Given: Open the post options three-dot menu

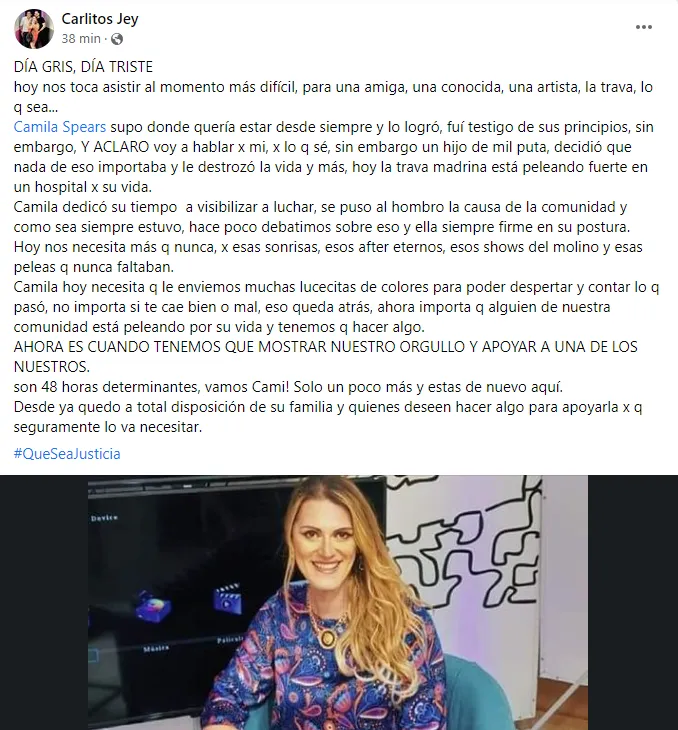Looking at the screenshot, I should [644, 27].
